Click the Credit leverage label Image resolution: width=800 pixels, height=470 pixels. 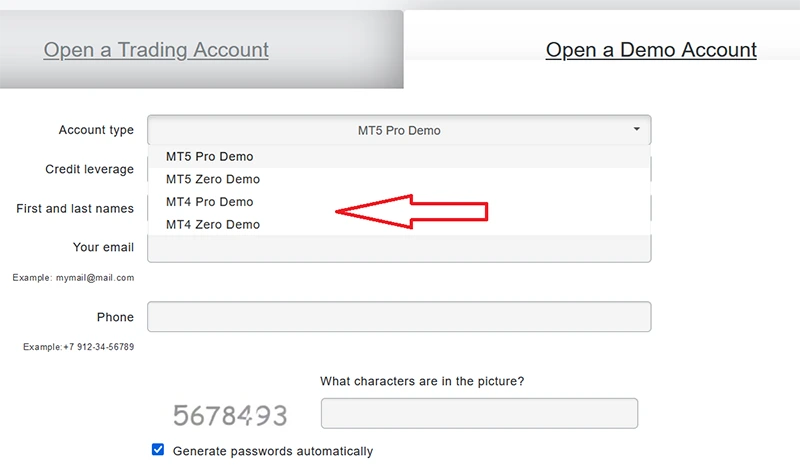pyautogui.click(x=89, y=170)
